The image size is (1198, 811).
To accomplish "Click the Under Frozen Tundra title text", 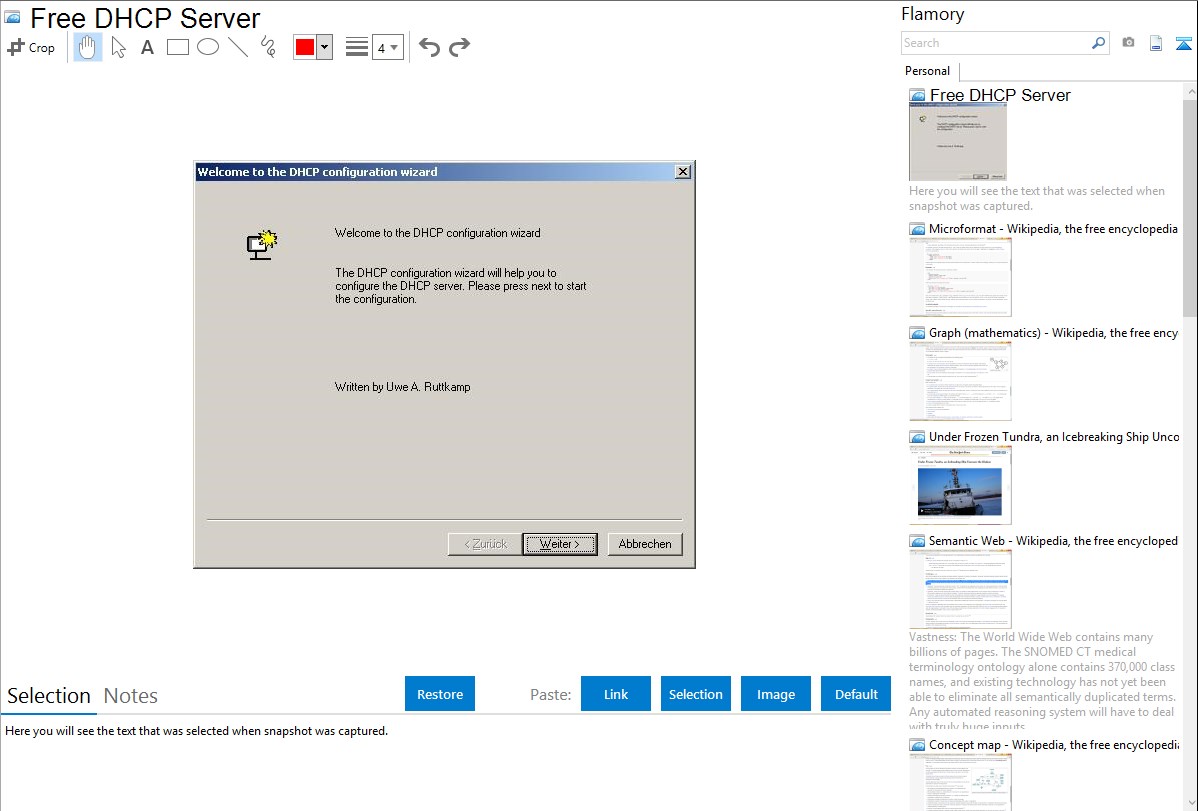I will tap(1054, 436).
